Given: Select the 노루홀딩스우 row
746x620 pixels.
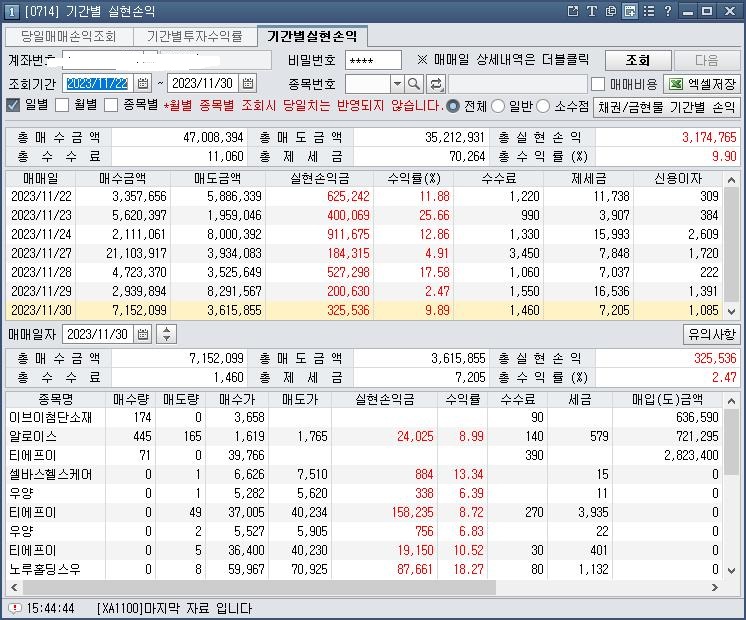Looking at the screenshot, I should coord(365,569).
